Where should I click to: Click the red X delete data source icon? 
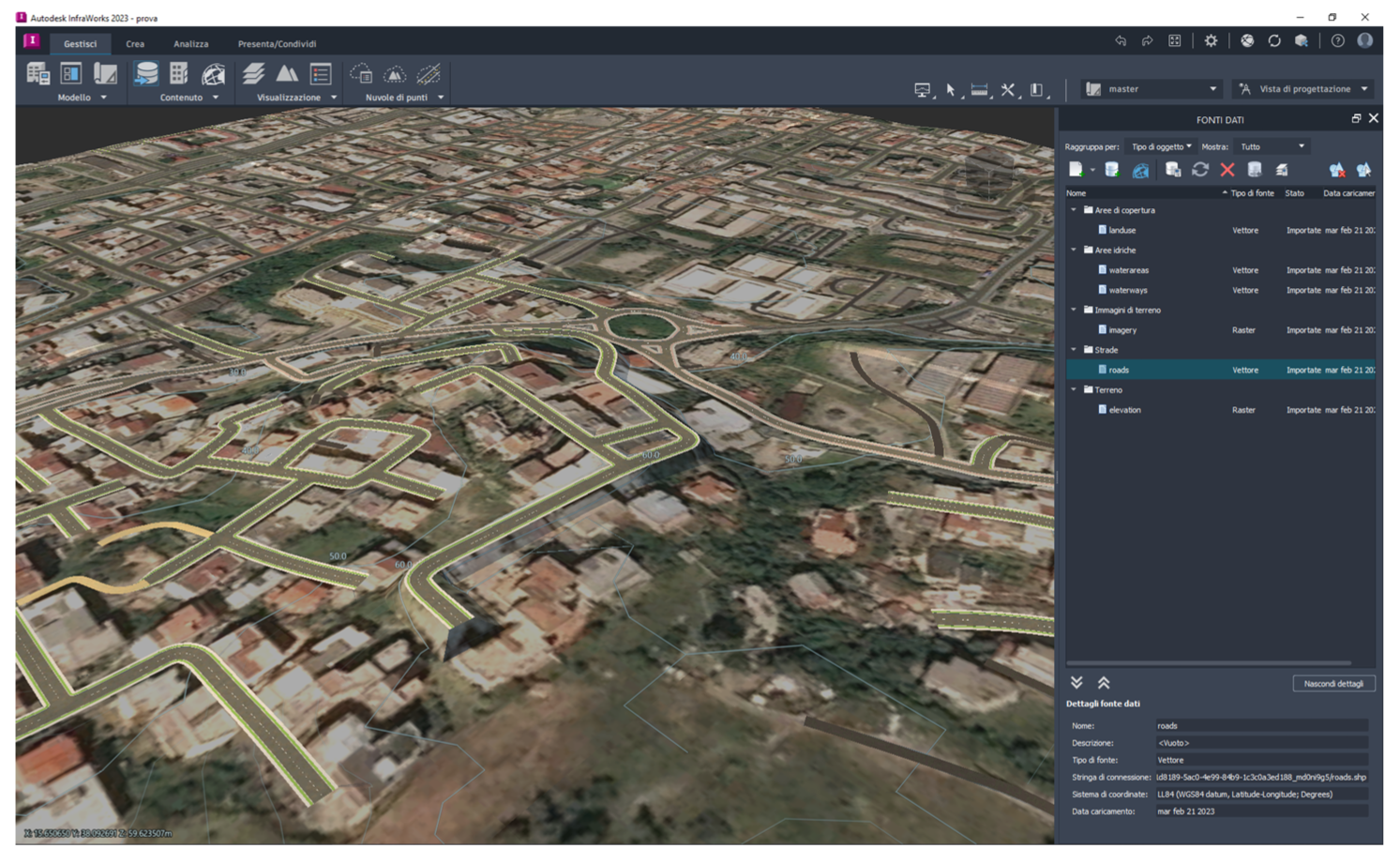[1227, 170]
